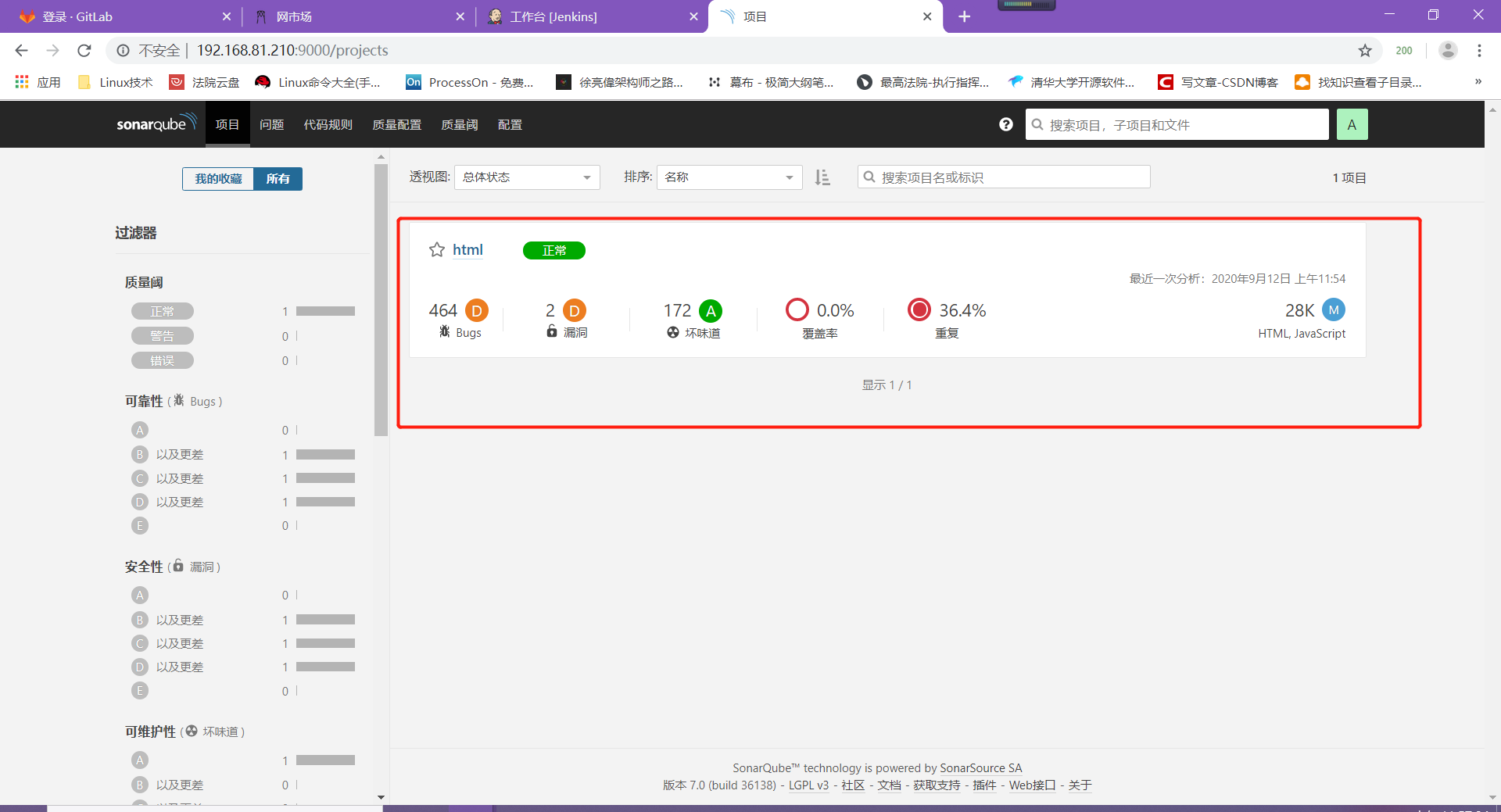This screenshot has width=1501, height=812.
Task: Open the 应用 apps bookmark
Action: tap(38, 82)
